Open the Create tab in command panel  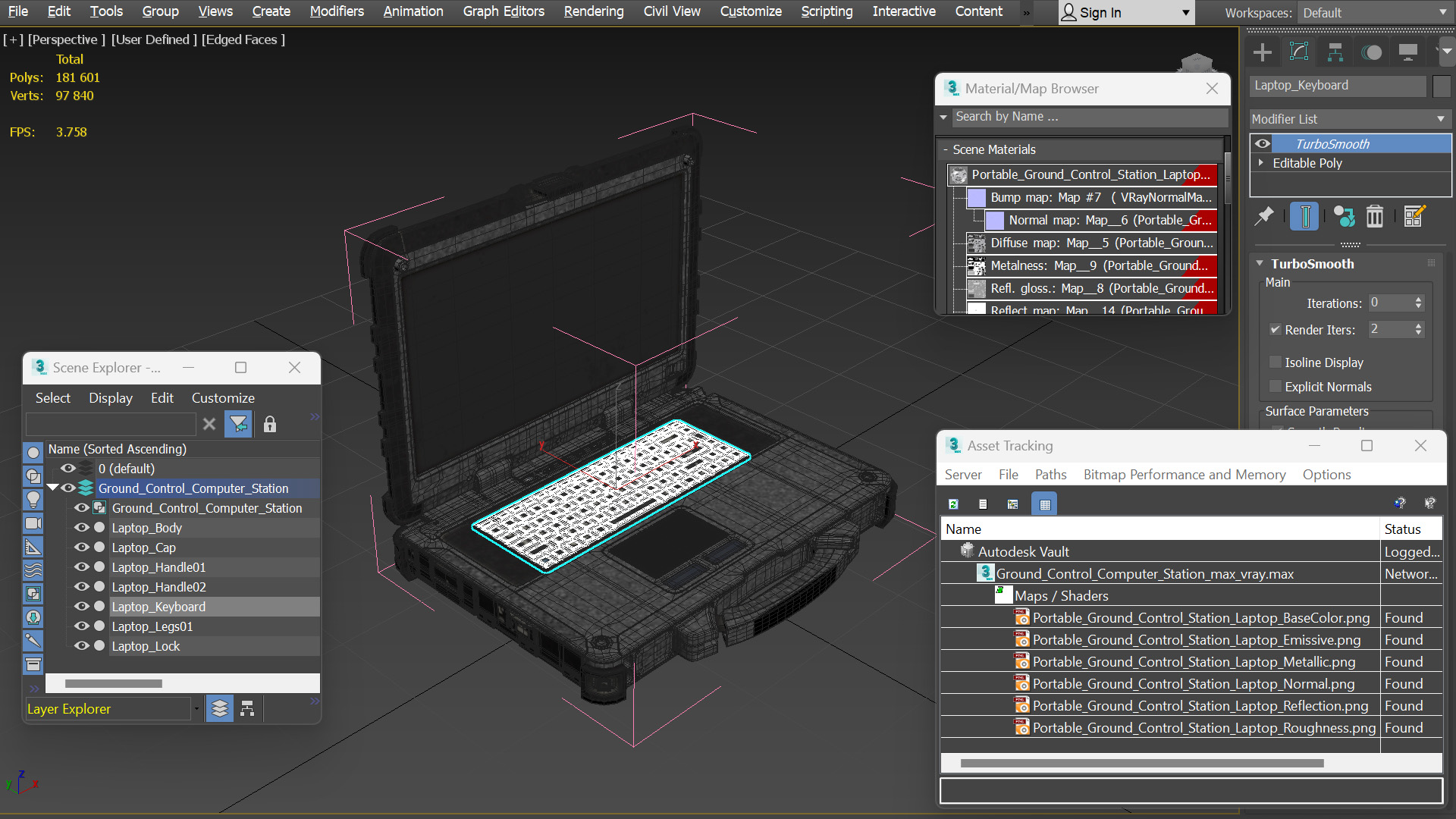click(1263, 52)
